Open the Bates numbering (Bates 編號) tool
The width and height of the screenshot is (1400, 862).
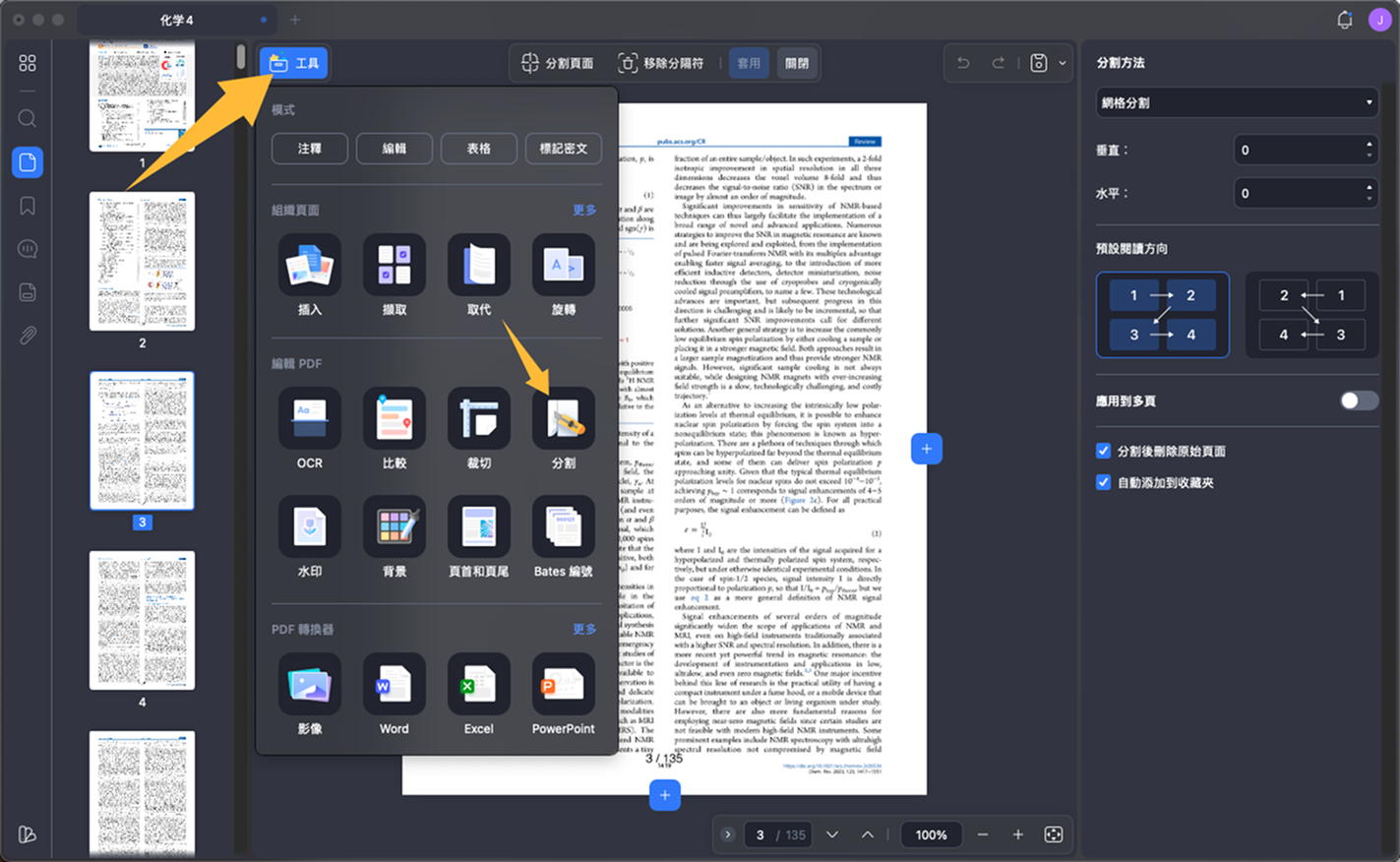(x=564, y=526)
